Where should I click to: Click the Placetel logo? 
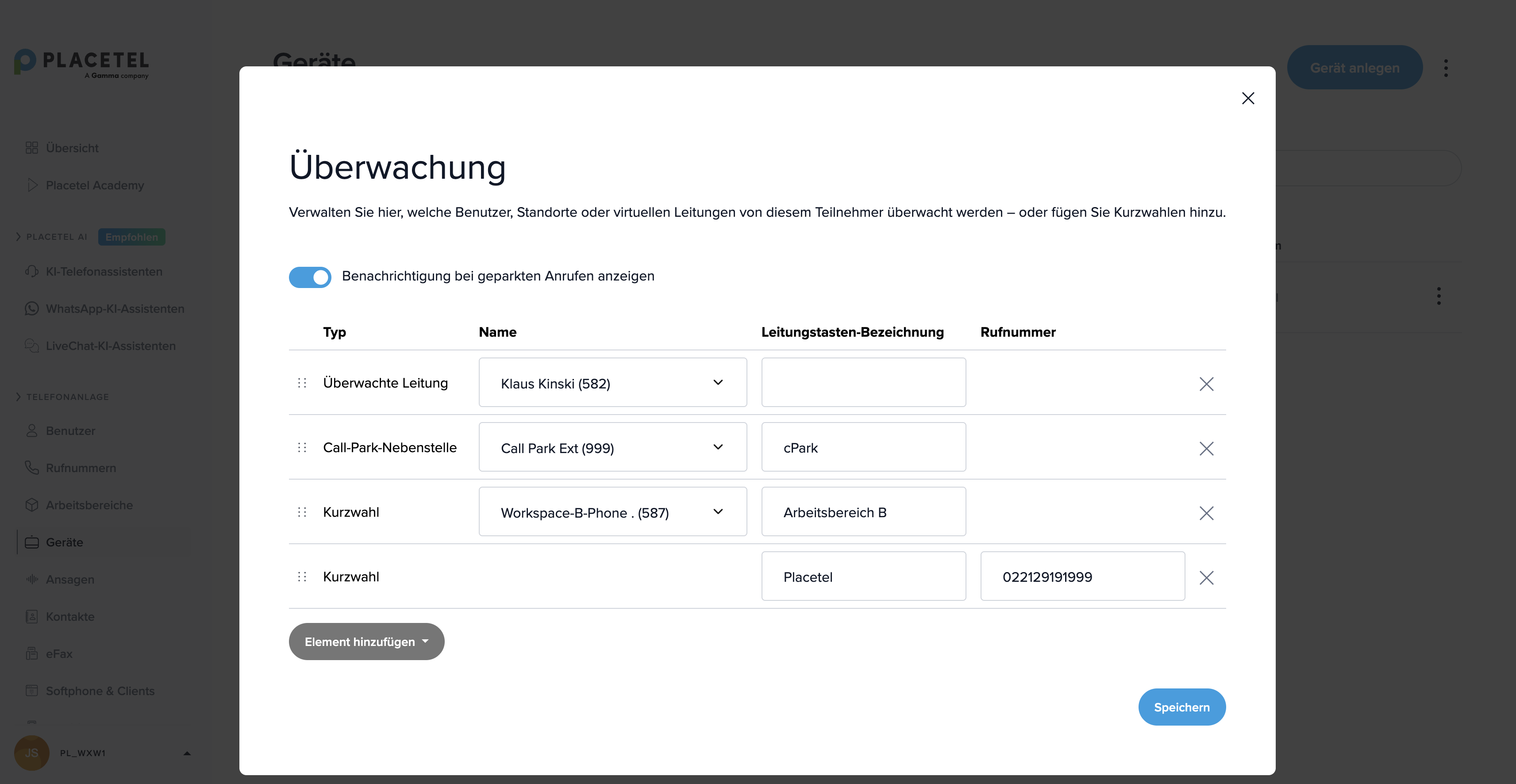82,64
